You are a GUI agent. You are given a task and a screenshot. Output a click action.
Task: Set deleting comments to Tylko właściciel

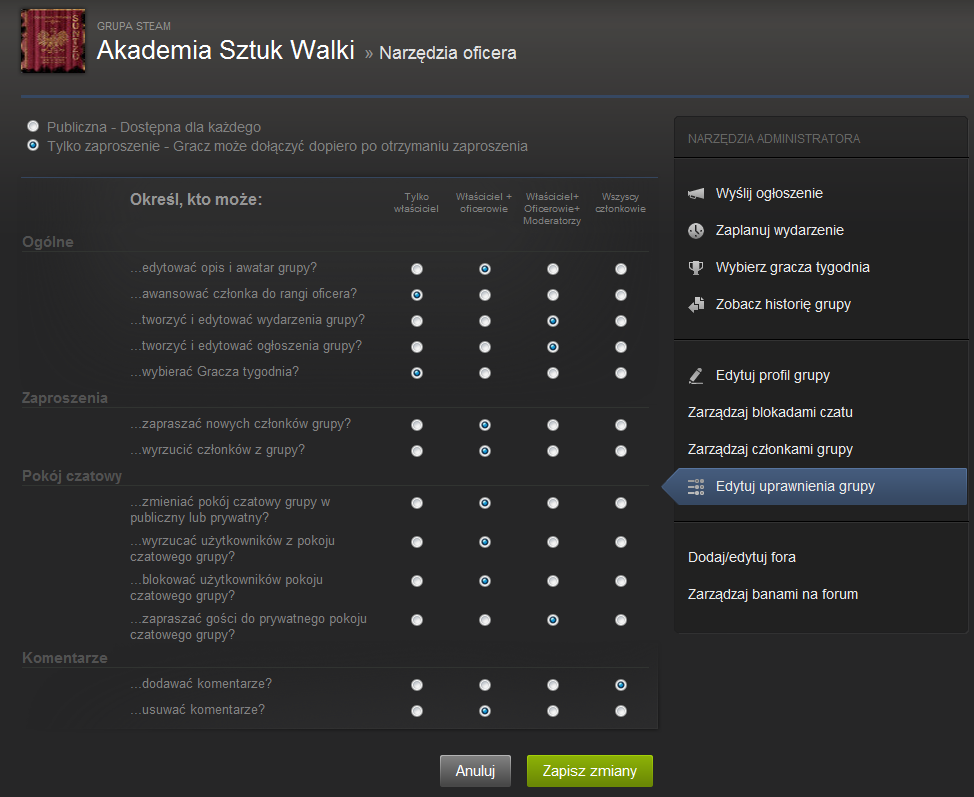(x=417, y=711)
